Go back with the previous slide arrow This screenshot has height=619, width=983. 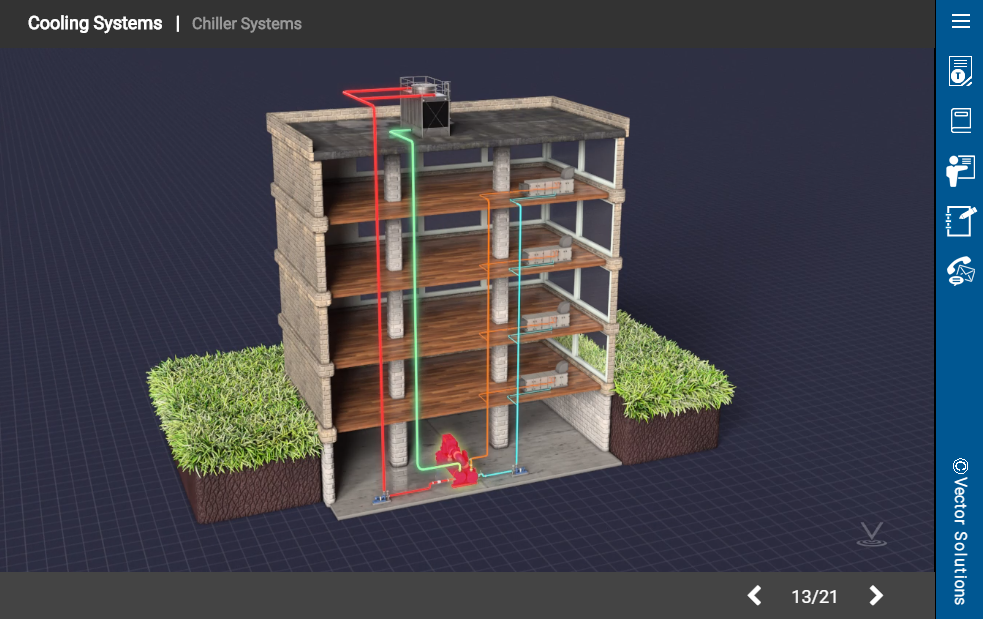755,596
